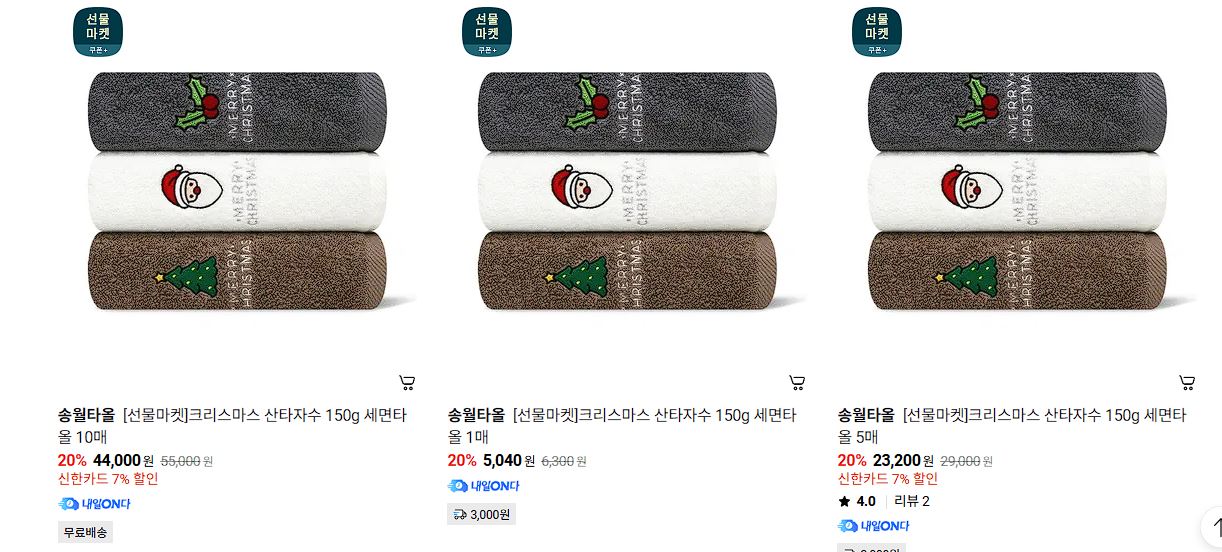Open 리뷰 2 reviews link
The height and width of the screenshot is (552, 1222).
click(x=912, y=501)
